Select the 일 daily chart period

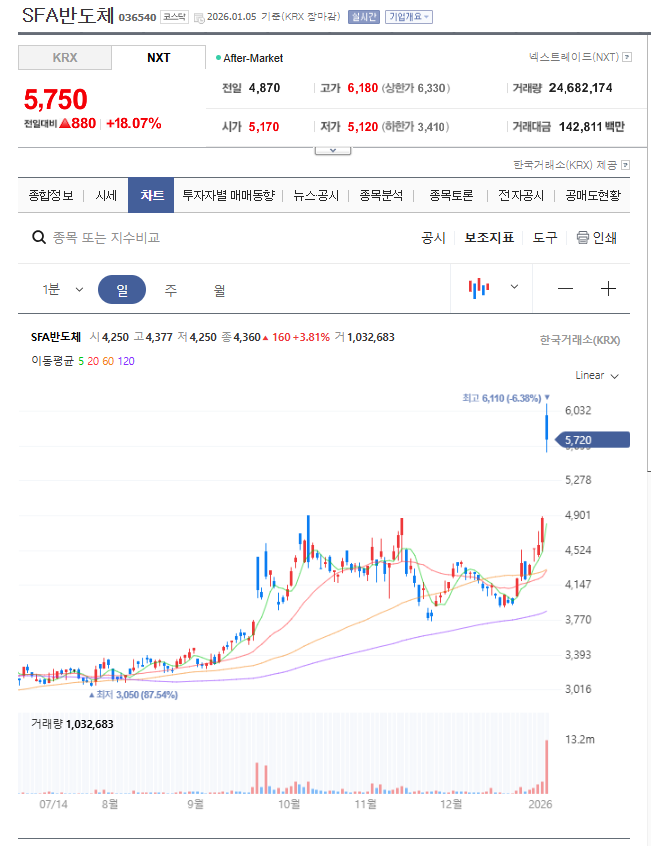pyautogui.click(x=122, y=290)
